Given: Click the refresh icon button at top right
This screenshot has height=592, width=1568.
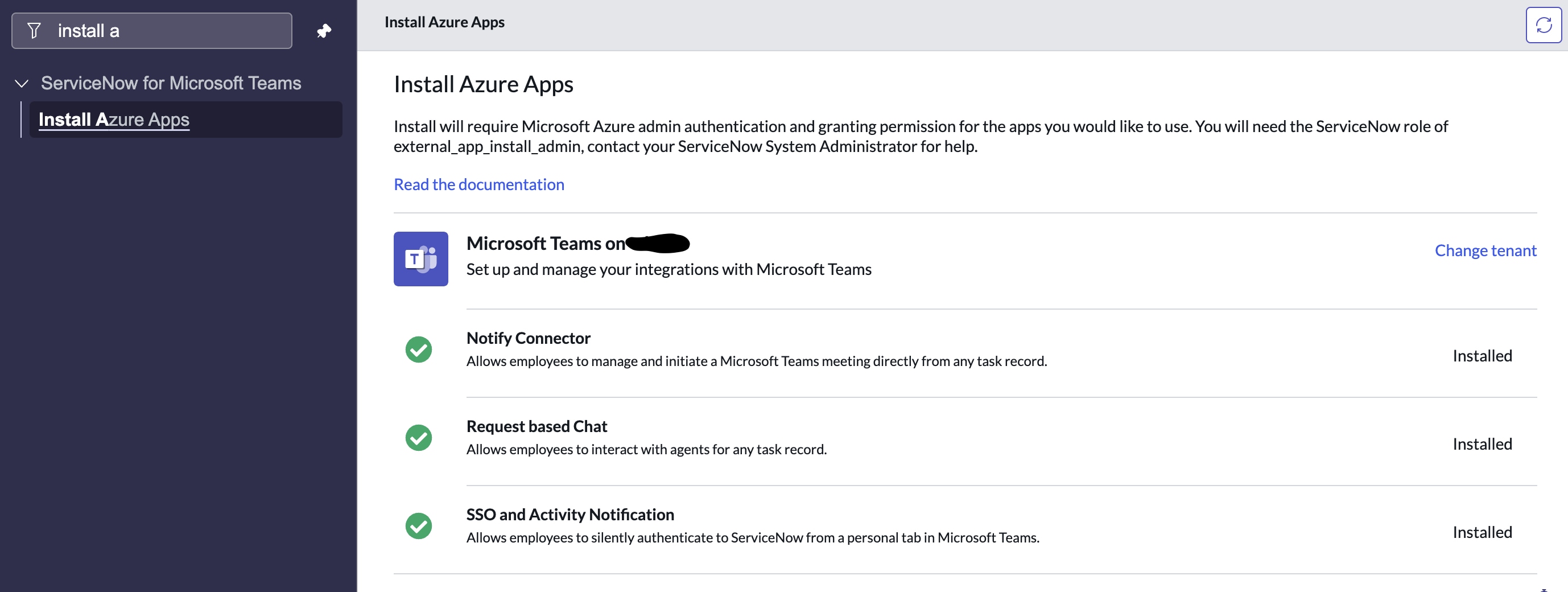Looking at the screenshot, I should pos(1544,25).
